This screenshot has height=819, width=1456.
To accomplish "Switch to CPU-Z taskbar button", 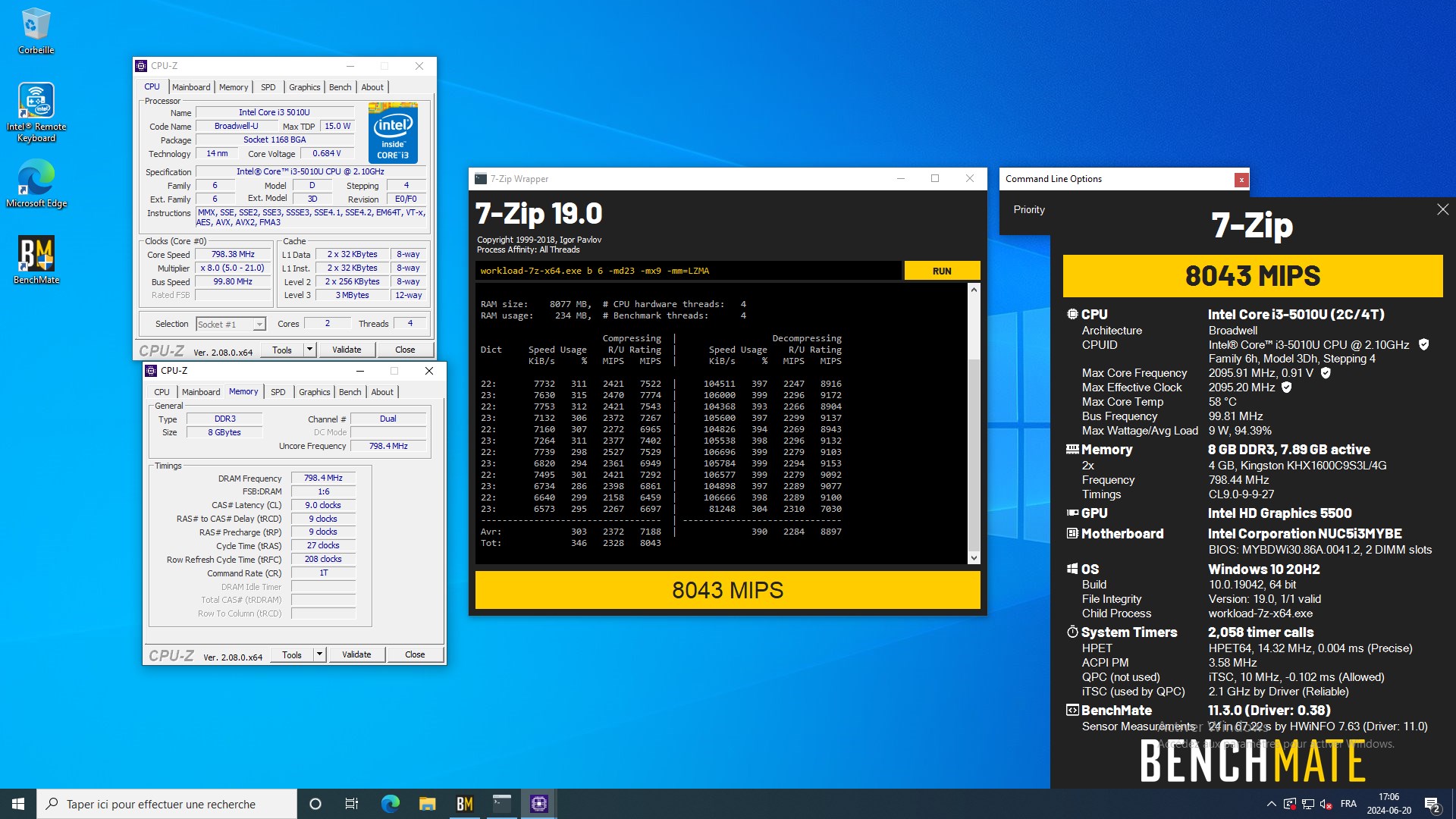I will (538, 804).
